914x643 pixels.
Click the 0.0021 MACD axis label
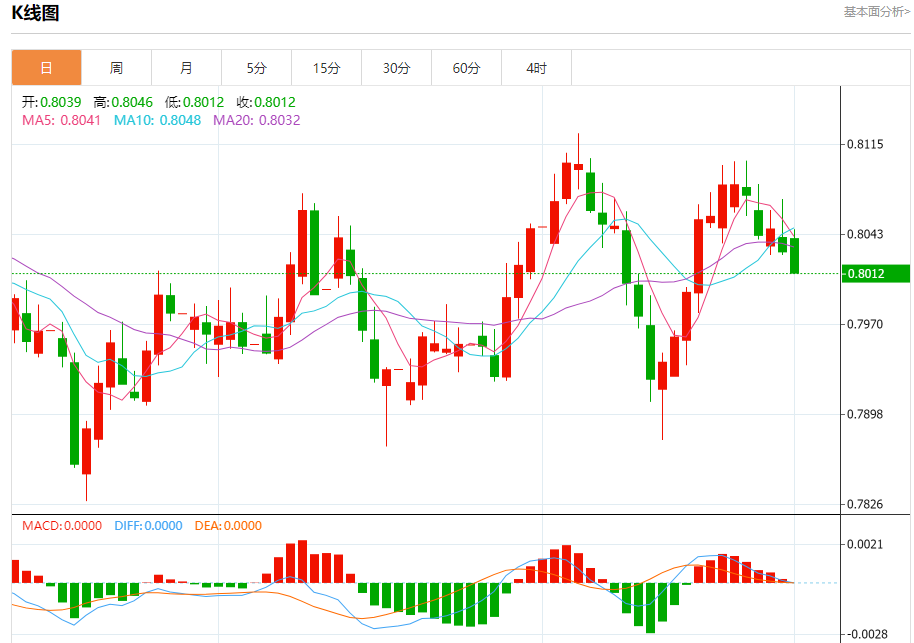coord(865,544)
